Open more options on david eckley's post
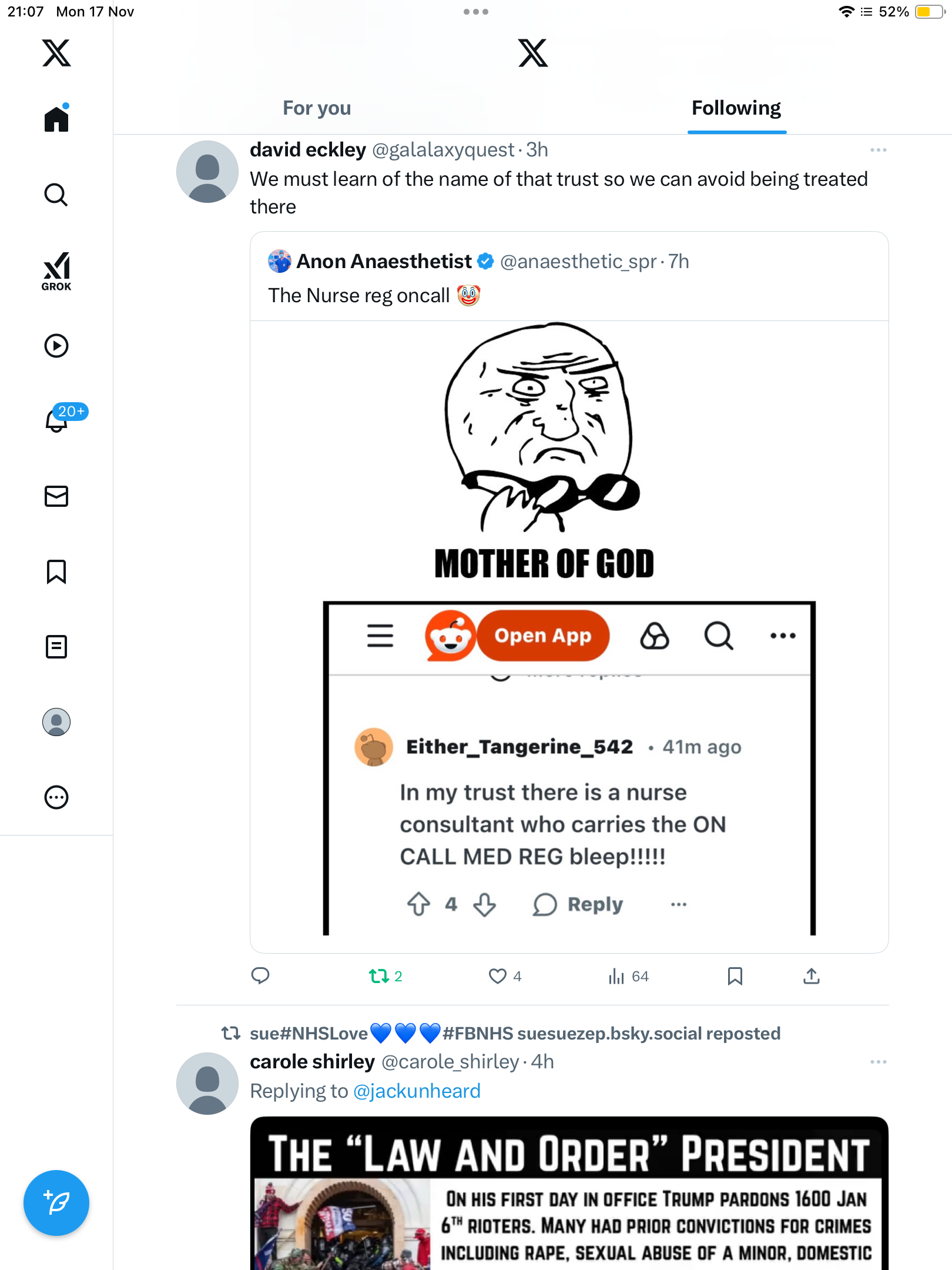The height and width of the screenshot is (1270, 952). click(879, 151)
